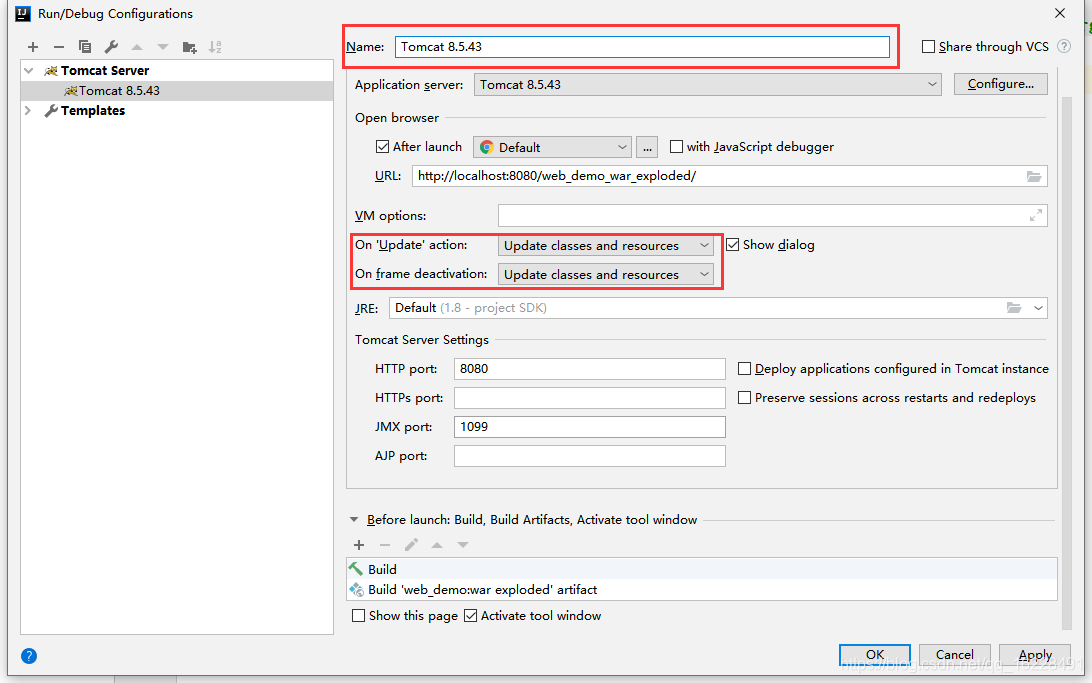Open the browser Default dropdown
Screen dimensions: 1092x683
(552, 147)
